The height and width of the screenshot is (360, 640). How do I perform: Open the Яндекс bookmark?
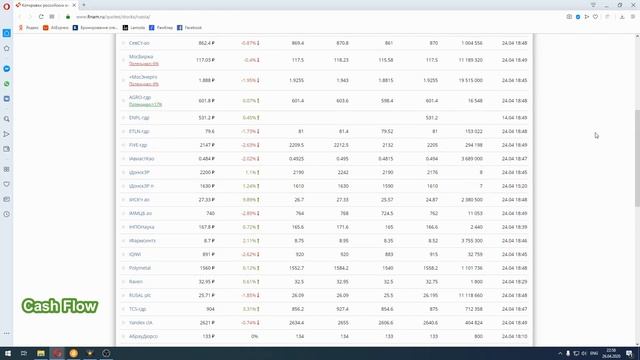(x=29, y=28)
